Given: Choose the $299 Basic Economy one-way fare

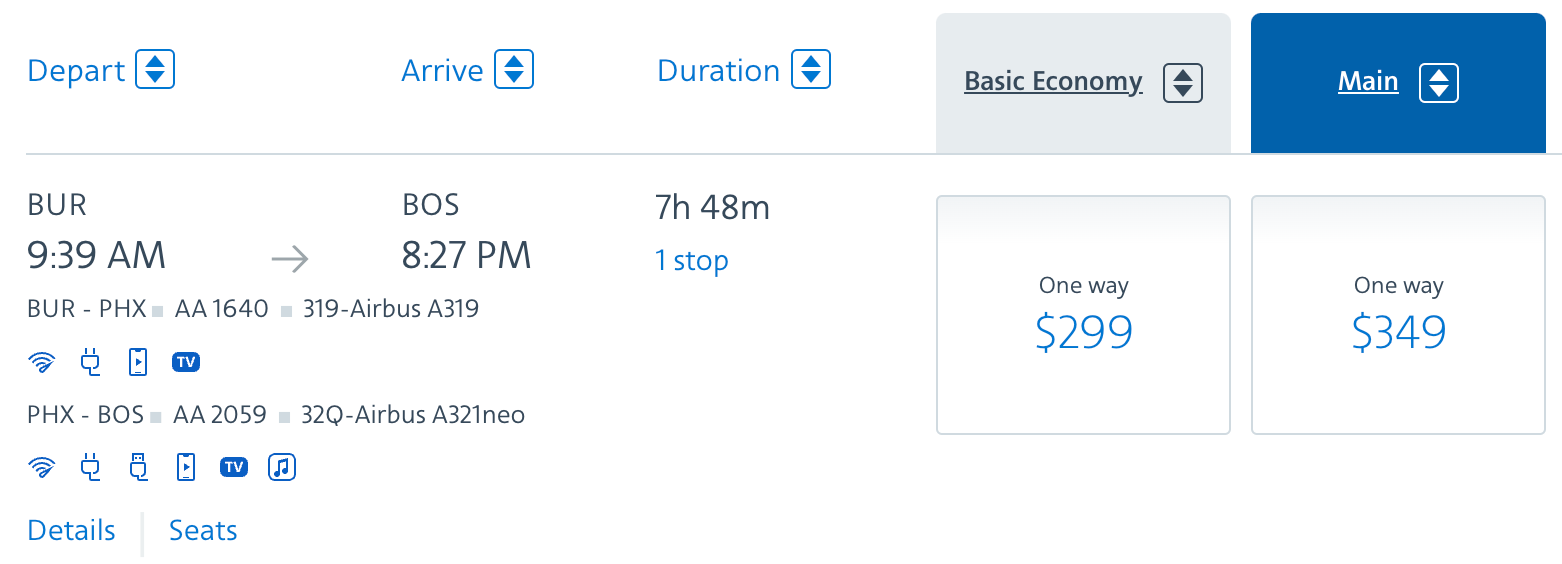Looking at the screenshot, I should [x=1083, y=315].
